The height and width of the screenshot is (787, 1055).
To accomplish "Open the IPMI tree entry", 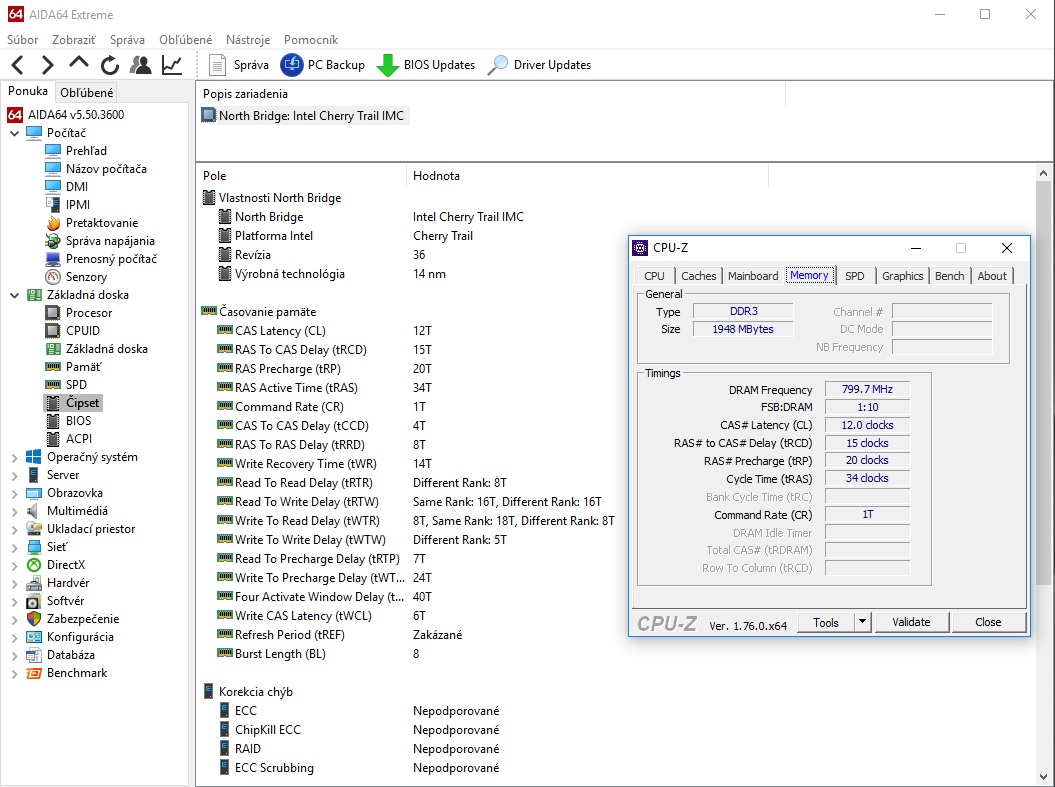I will point(77,204).
